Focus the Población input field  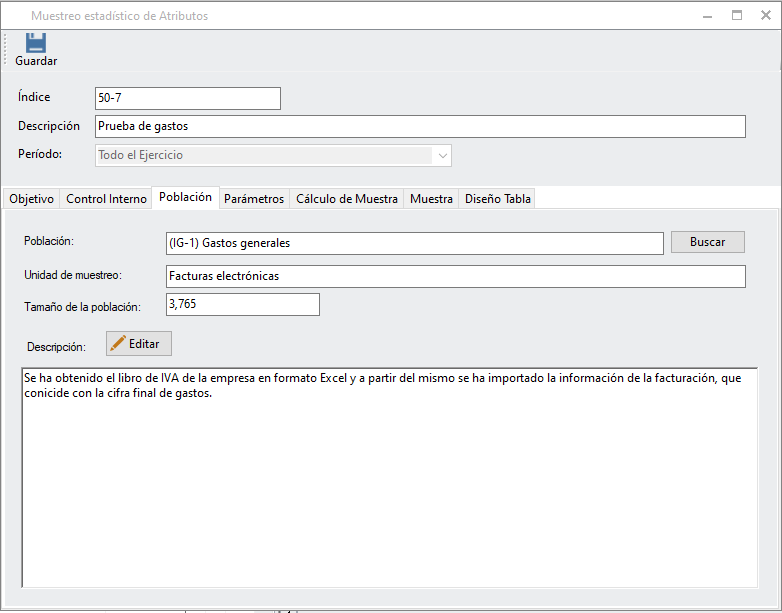click(414, 243)
